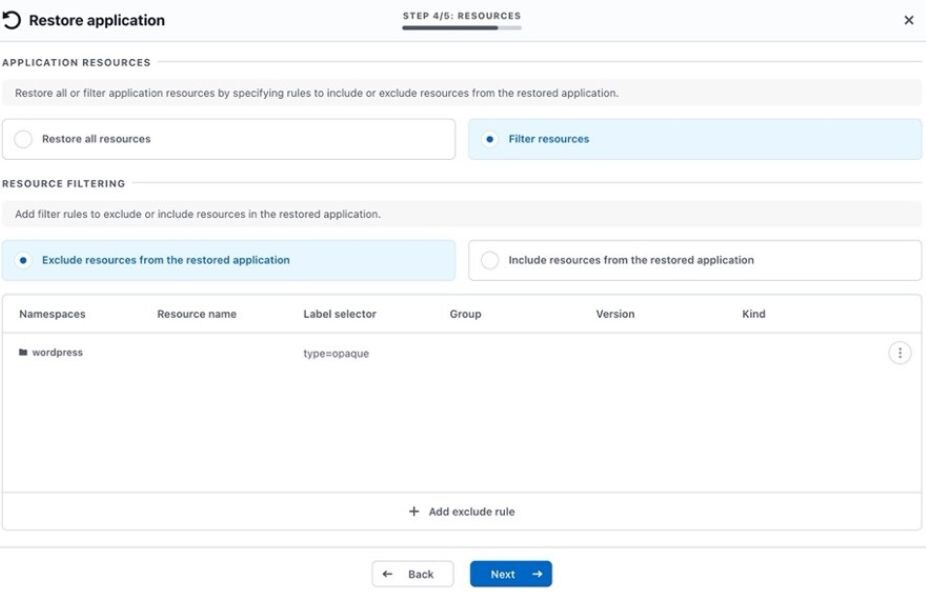This screenshot has height=600, width=926.
Task: Click the folder icon next to wordpress
Action: point(23,353)
